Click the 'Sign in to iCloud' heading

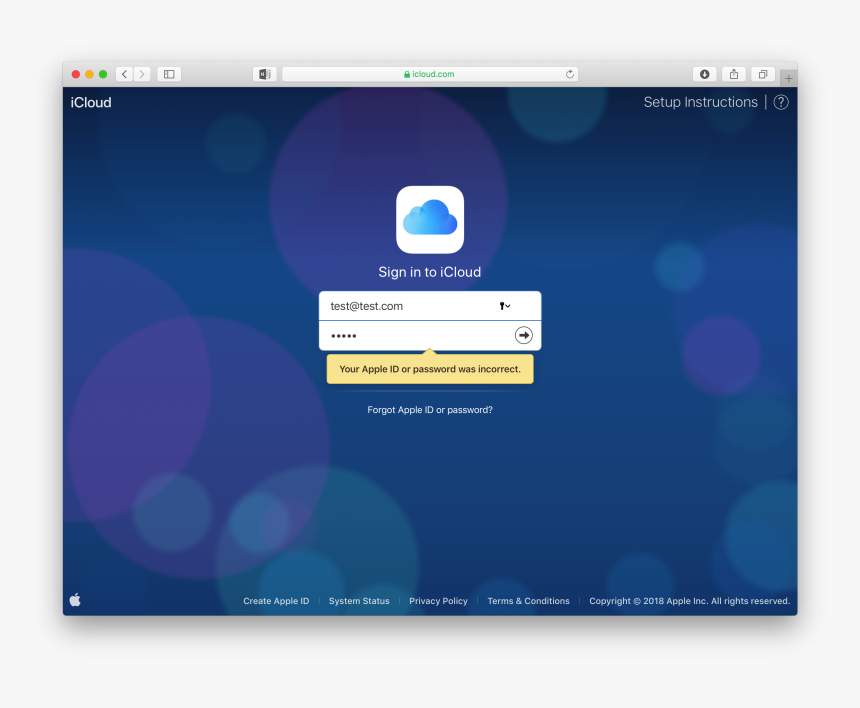point(430,272)
